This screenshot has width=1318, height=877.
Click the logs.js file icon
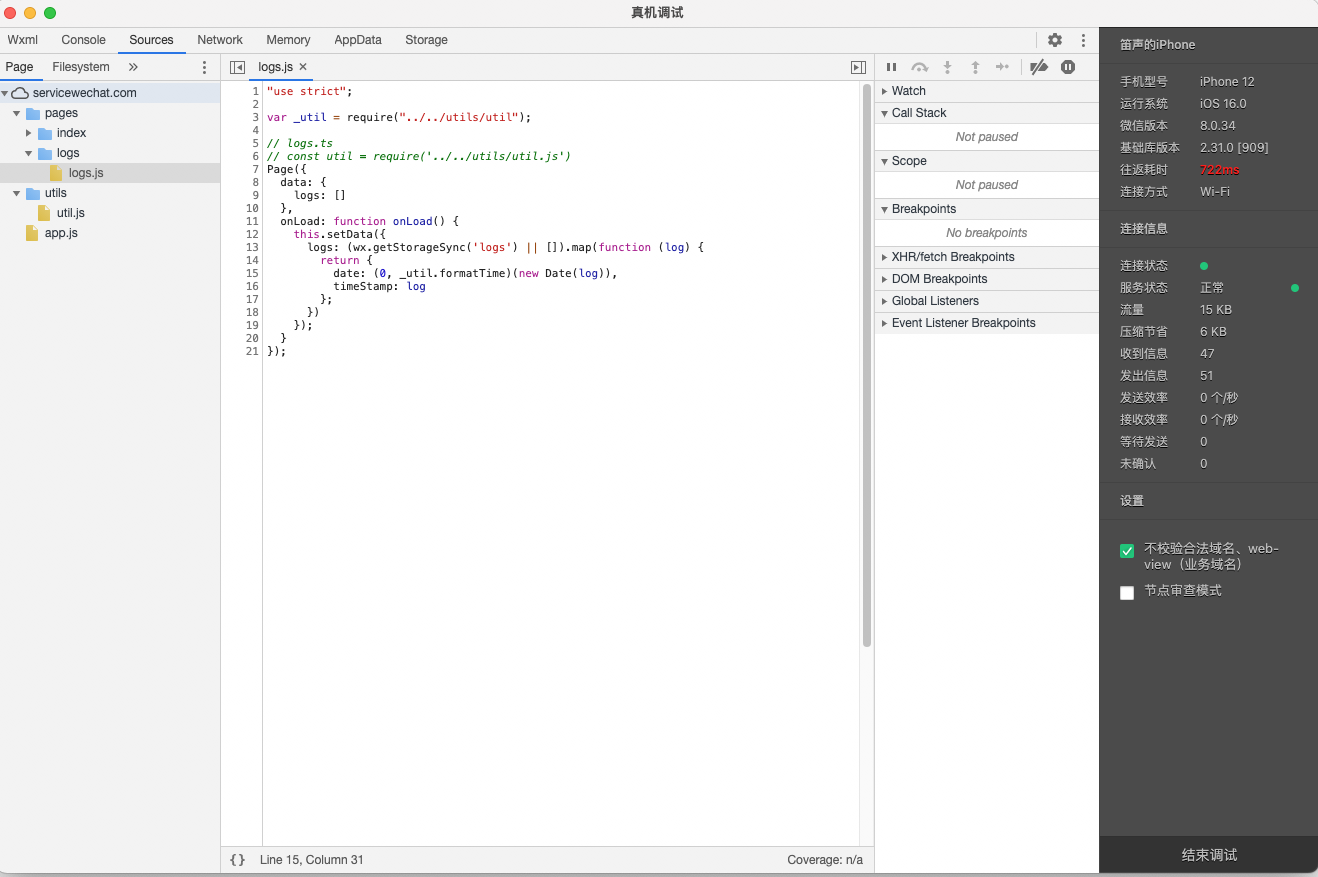pos(56,173)
